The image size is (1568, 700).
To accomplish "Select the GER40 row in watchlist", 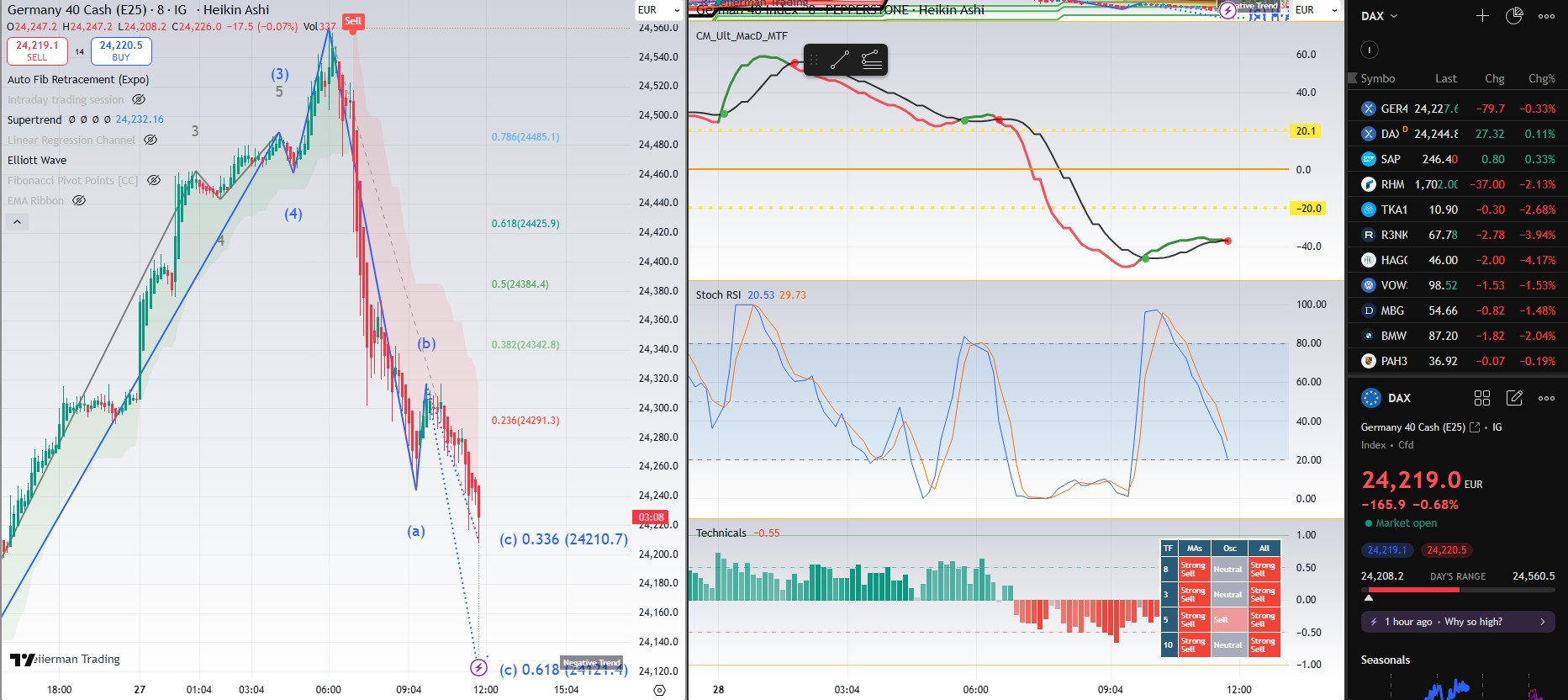I will (x=1458, y=109).
